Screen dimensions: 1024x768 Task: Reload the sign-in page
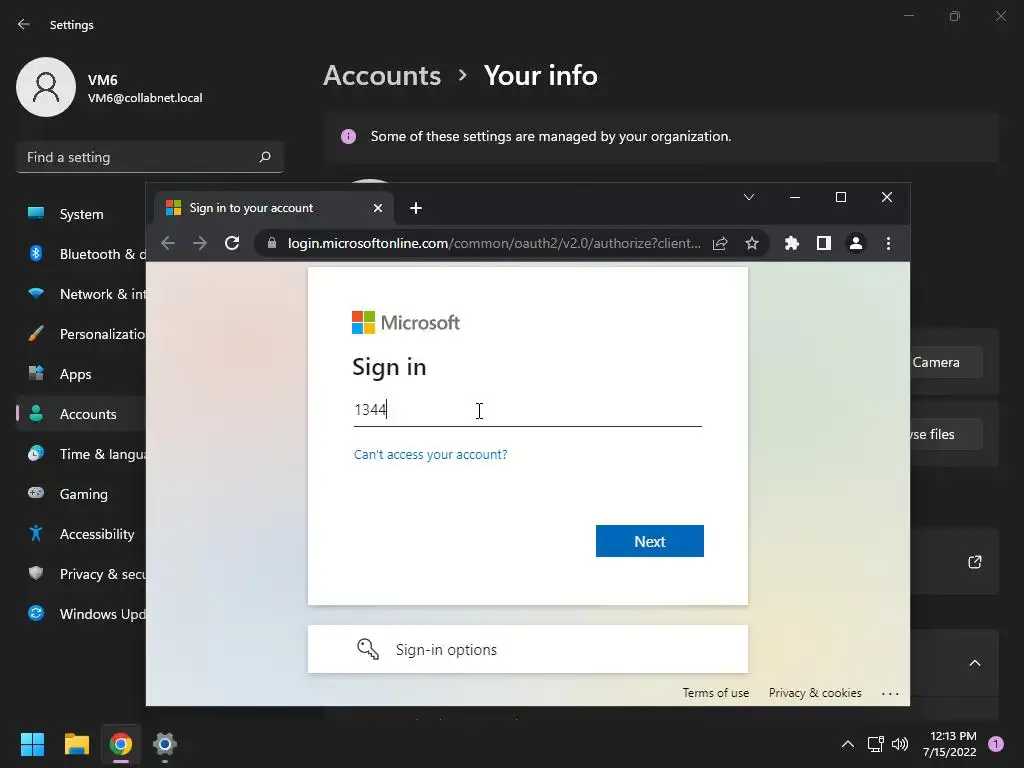click(232, 243)
